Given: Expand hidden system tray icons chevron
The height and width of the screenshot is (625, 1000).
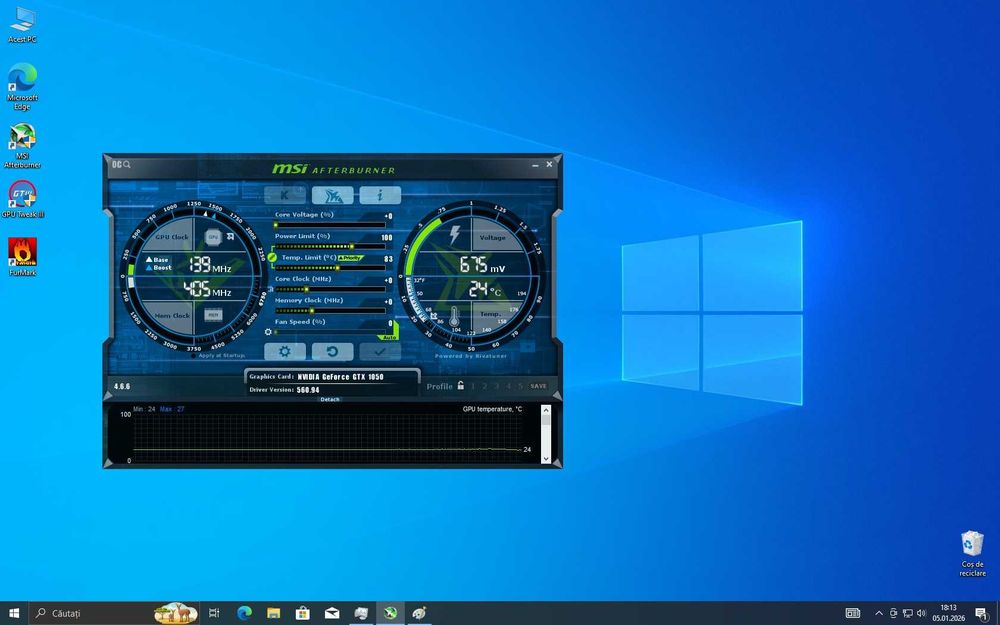Looking at the screenshot, I should 878,614.
